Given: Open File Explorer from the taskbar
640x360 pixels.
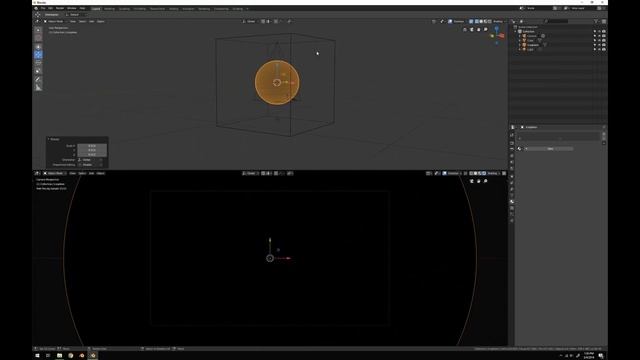Looking at the screenshot, I should coord(59,356).
